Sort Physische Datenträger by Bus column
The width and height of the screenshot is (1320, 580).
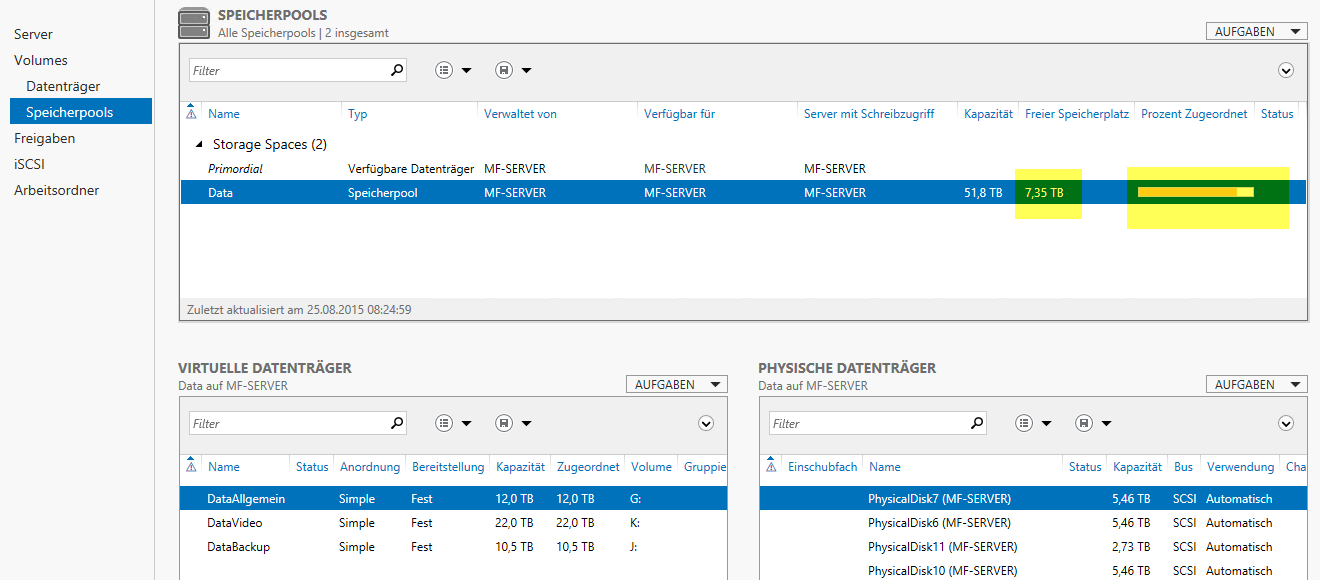tap(1183, 467)
